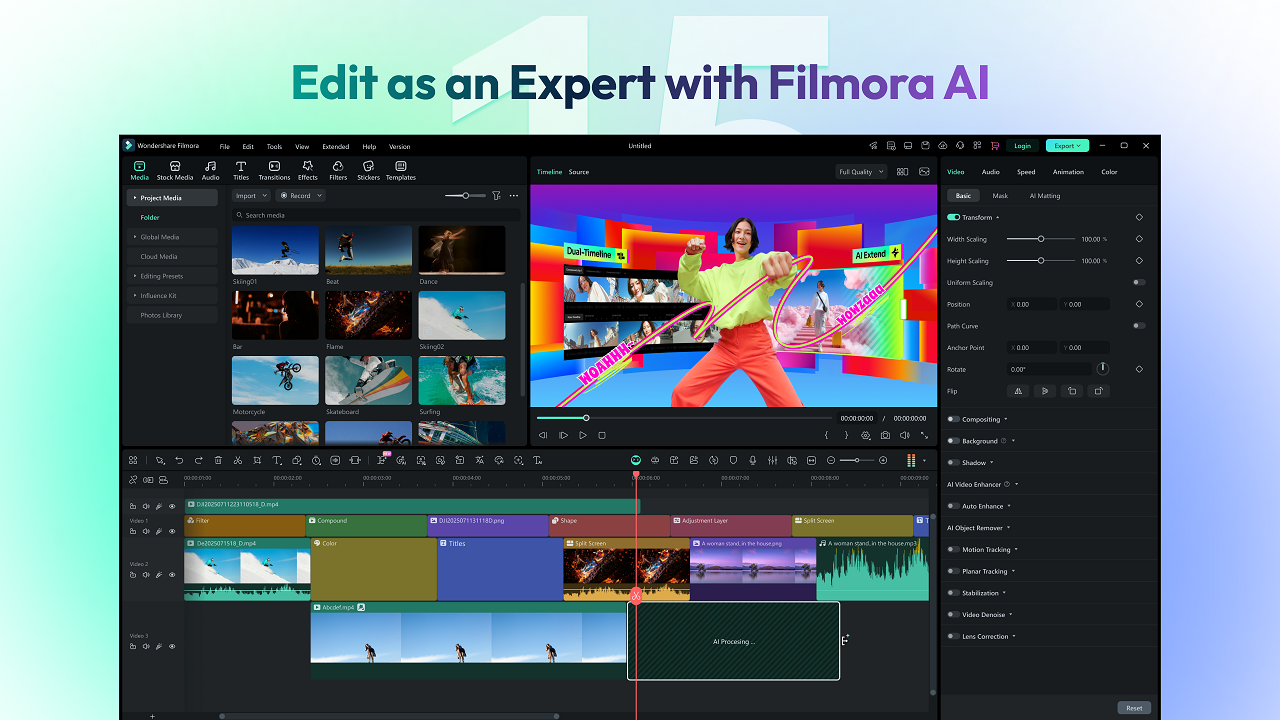Open the Stickers library
This screenshot has width=1280, height=720.
[368, 170]
